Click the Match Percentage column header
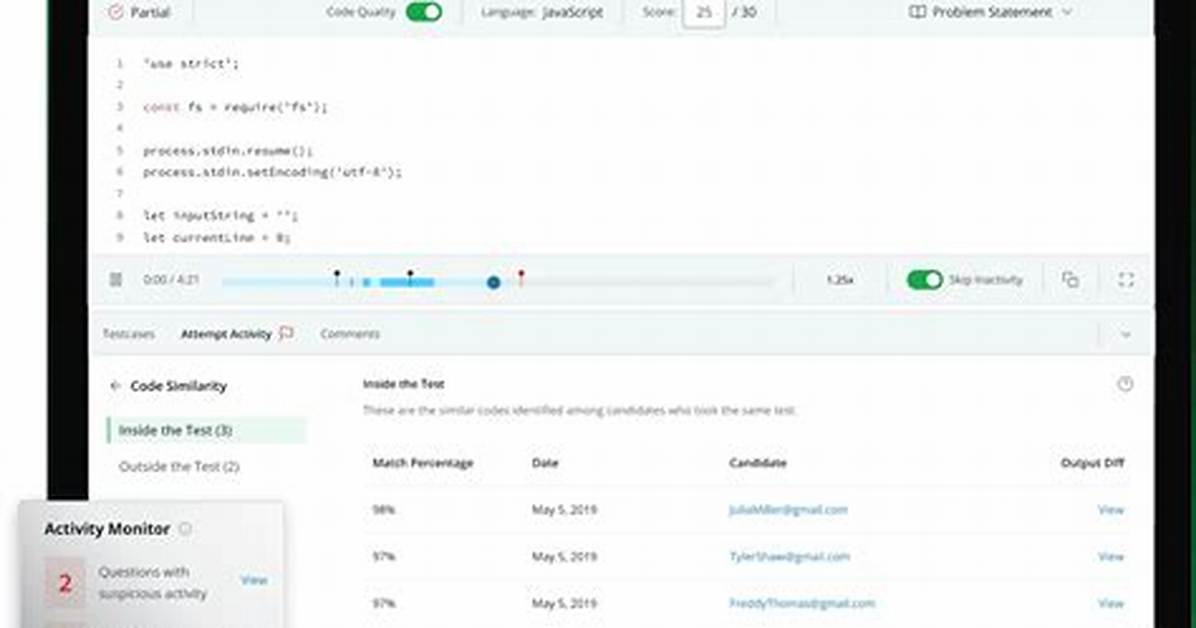1196x628 pixels. (423, 463)
